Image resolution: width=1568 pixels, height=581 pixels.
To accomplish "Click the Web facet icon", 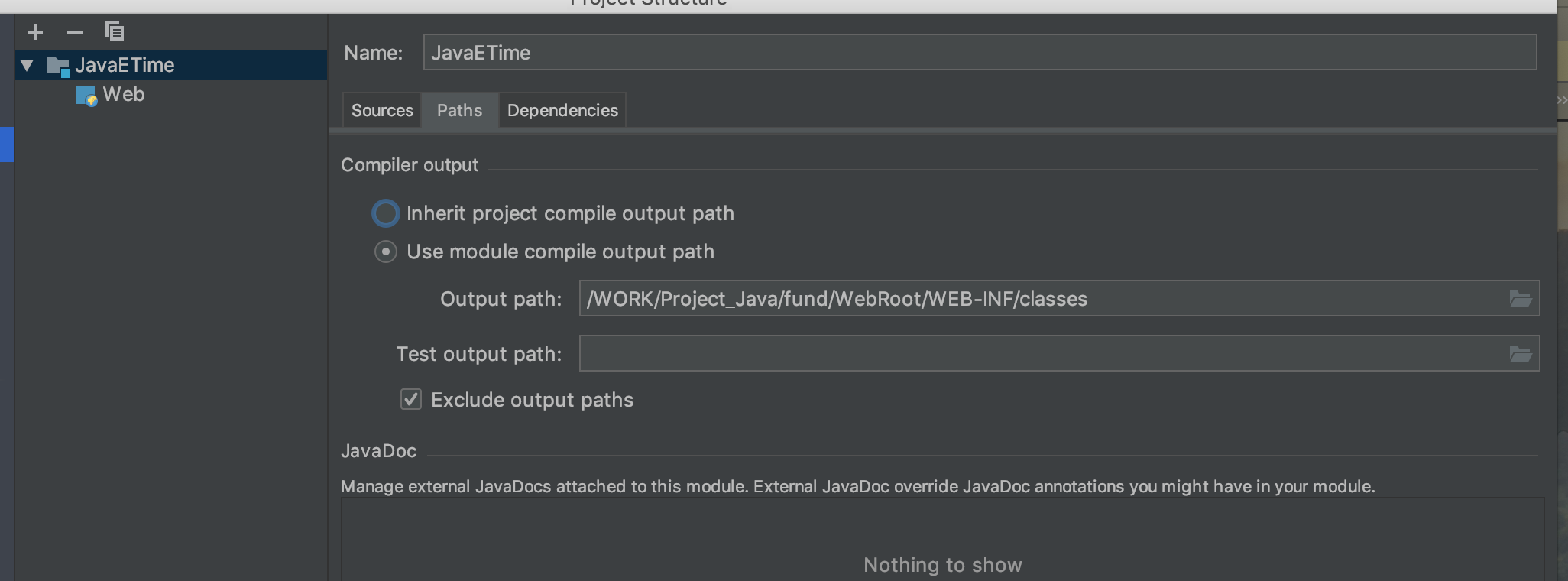I will coord(86,96).
